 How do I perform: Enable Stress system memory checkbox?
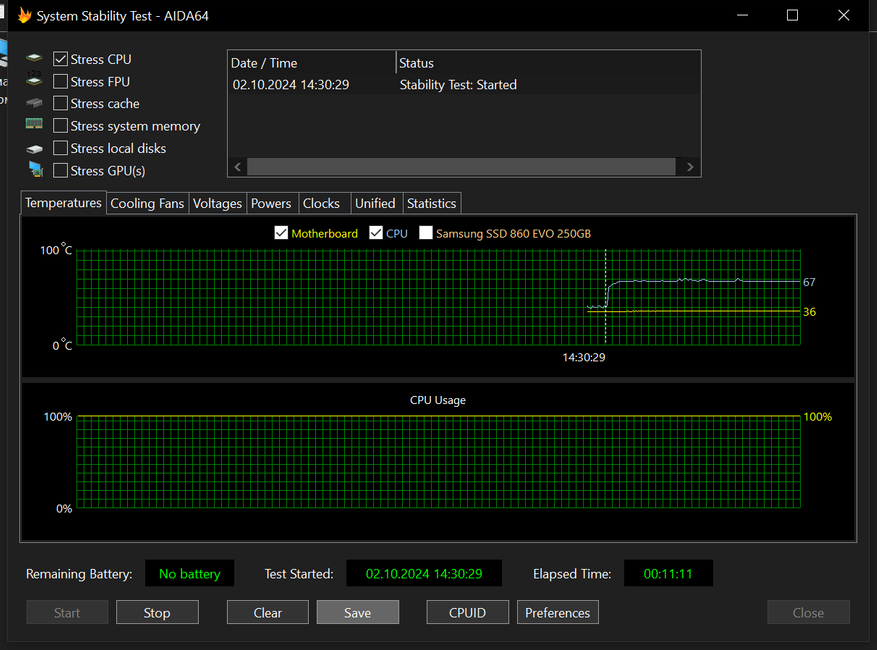pos(61,126)
